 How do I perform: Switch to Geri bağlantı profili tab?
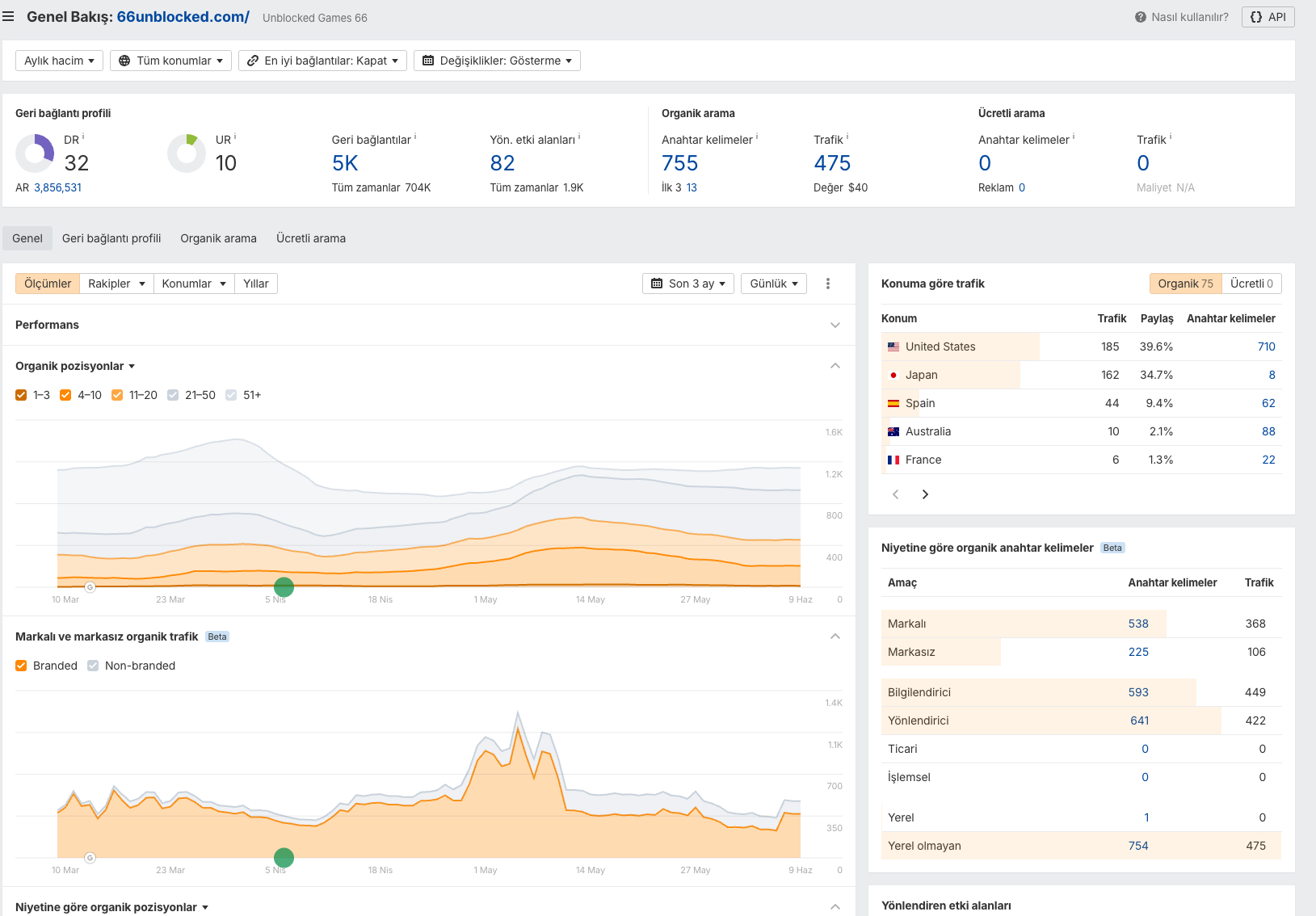pos(111,238)
